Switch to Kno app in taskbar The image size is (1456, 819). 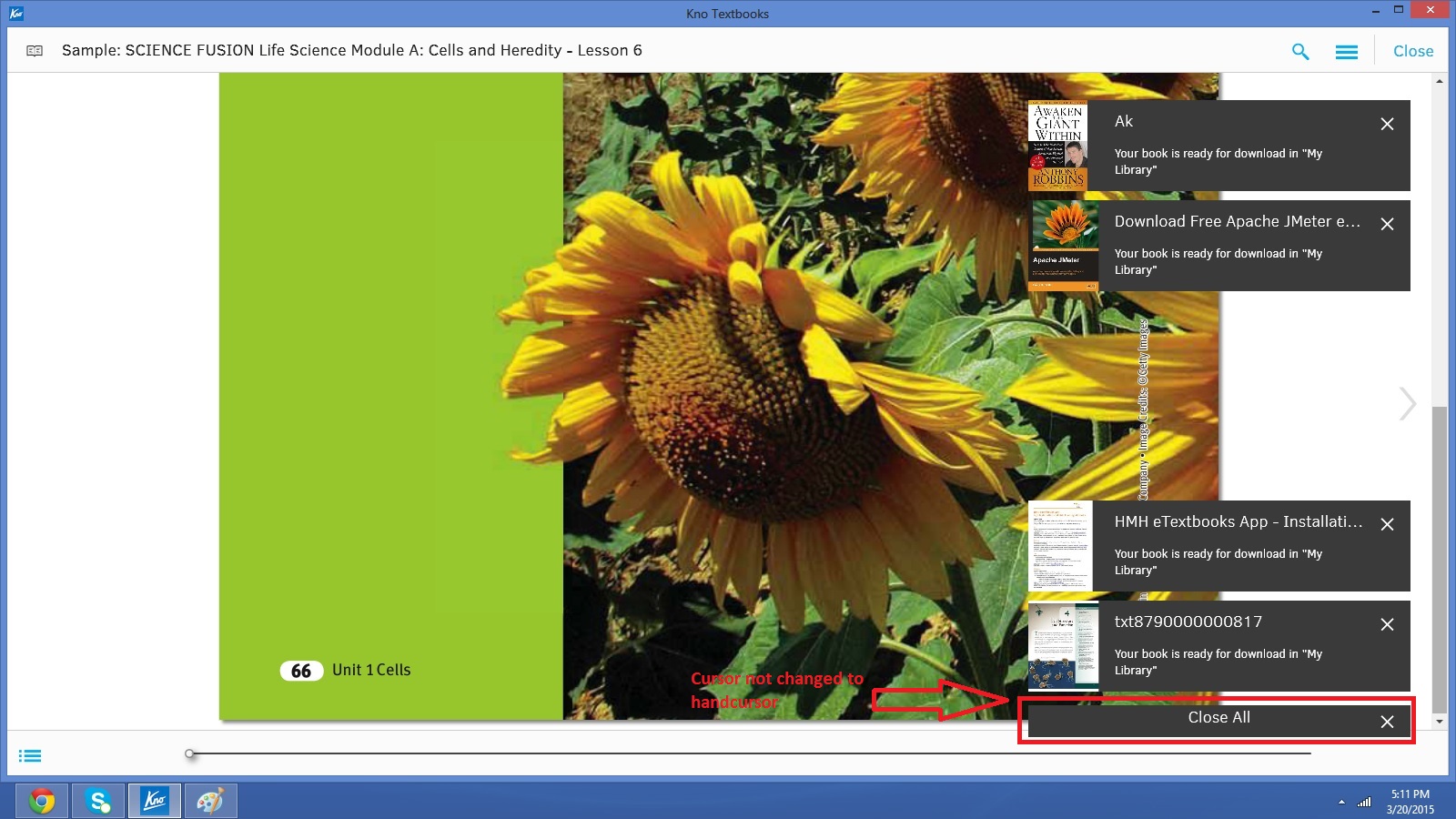(155, 801)
